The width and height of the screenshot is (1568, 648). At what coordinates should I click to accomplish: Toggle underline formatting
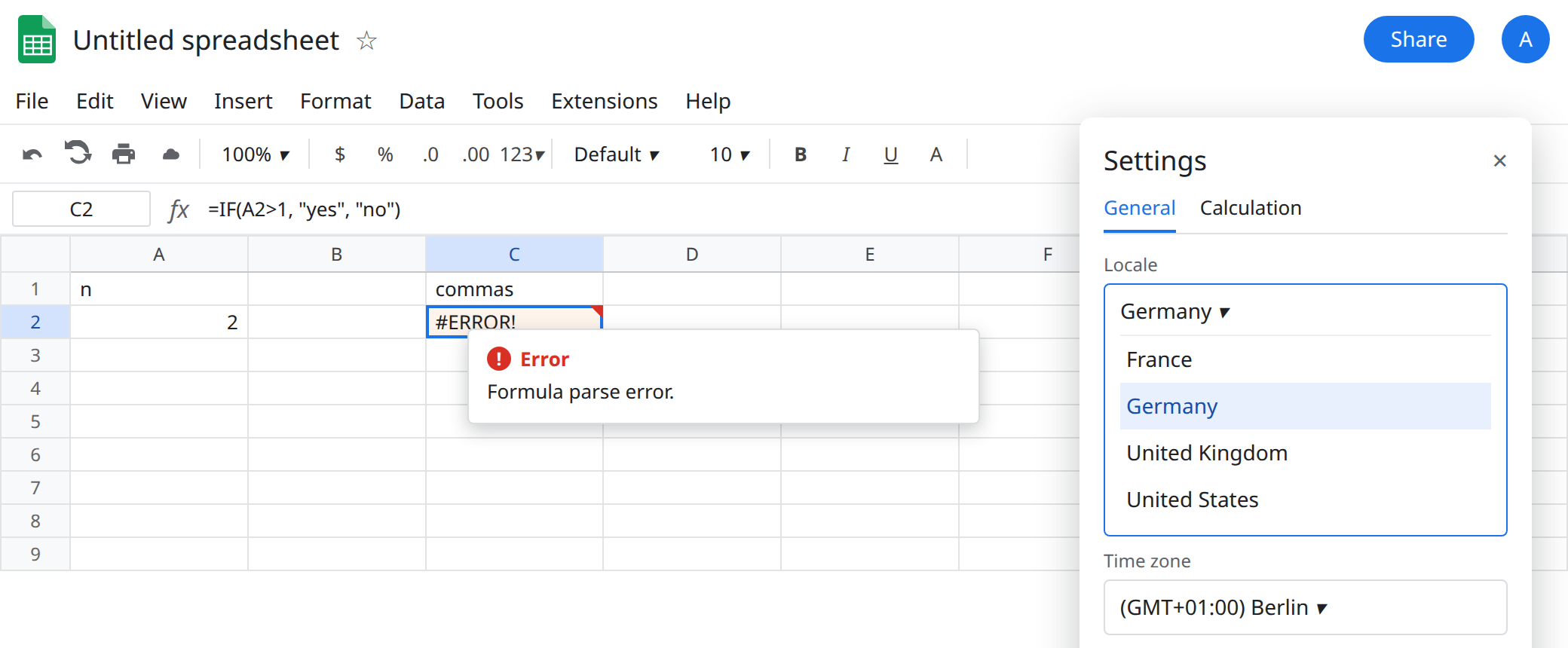pyautogui.click(x=891, y=155)
